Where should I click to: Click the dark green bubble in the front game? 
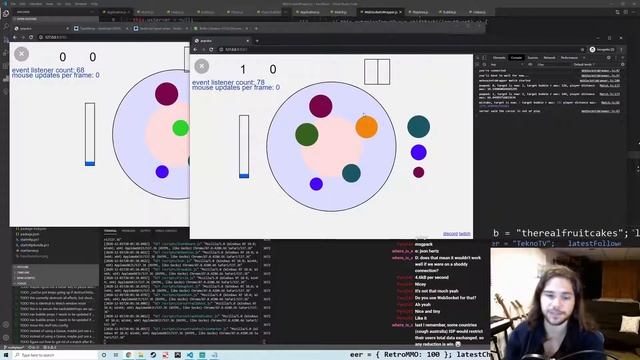point(307,134)
